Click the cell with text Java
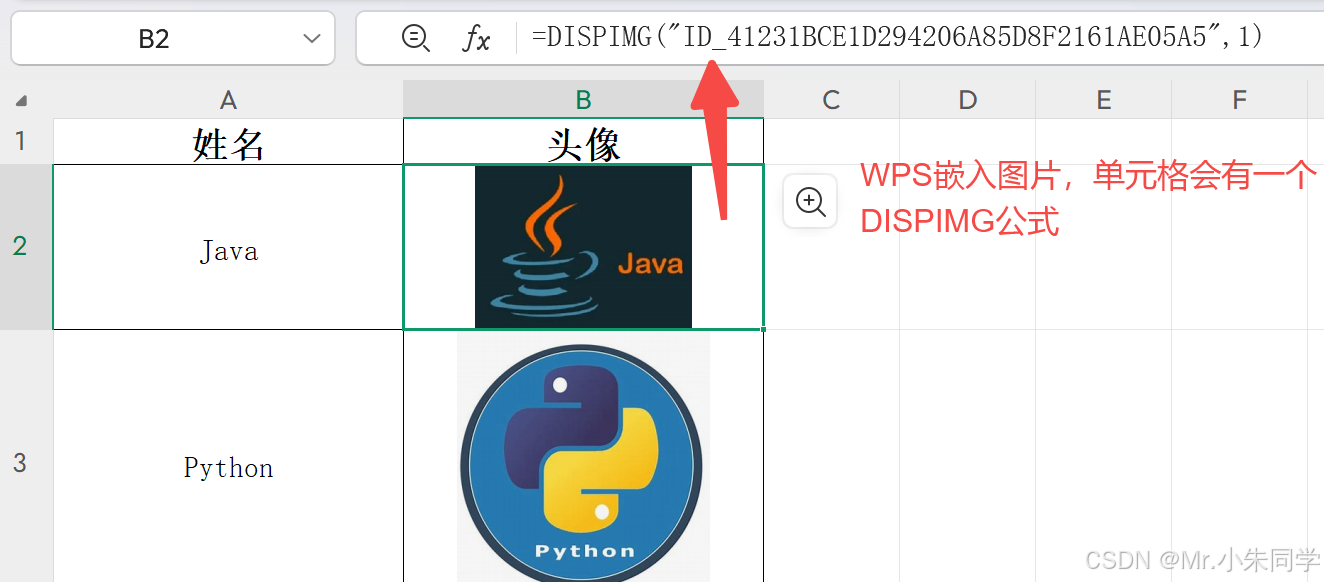Image resolution: width=1324 pixels, height=582 pixels. [228, 247]
